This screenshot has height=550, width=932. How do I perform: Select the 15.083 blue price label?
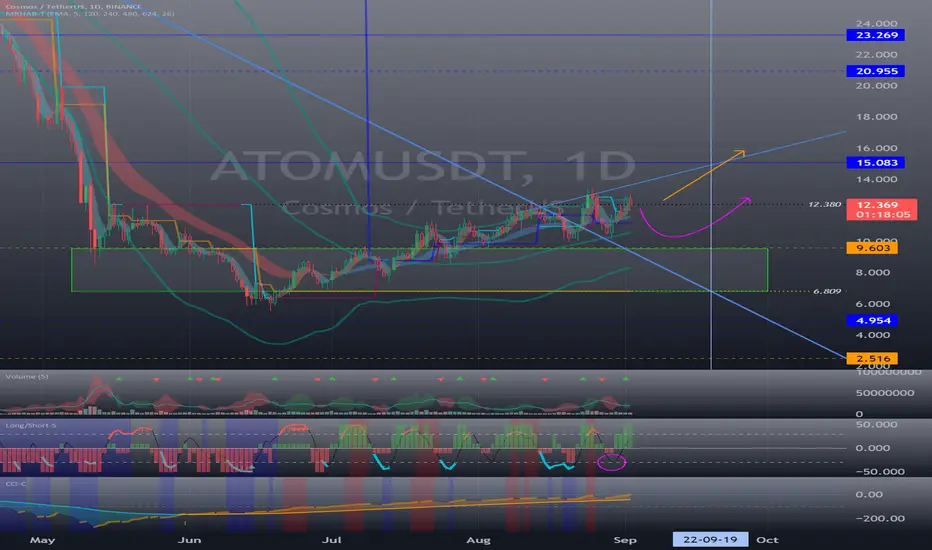[x=876, y=162]
